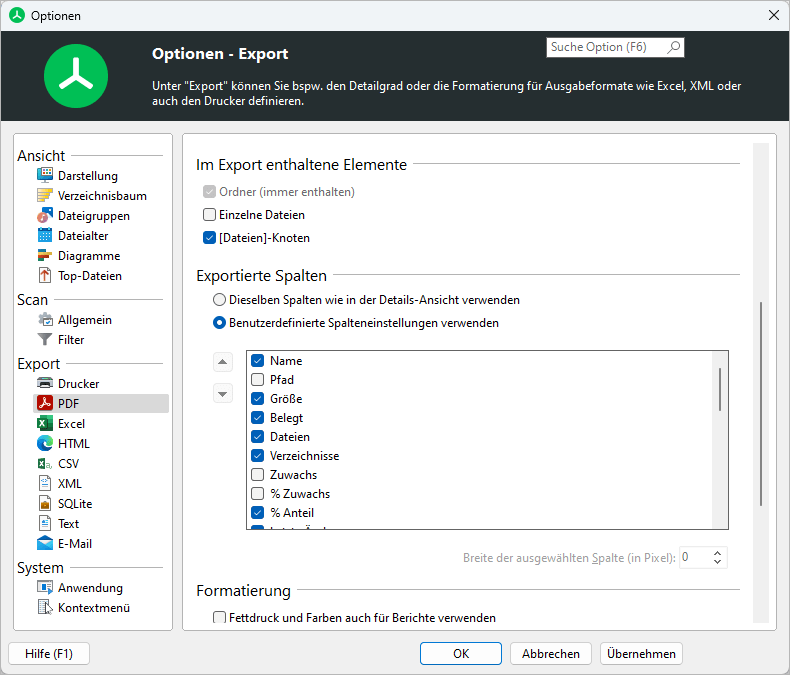Image resolution: width=790 pixels, height=675 pixels.
Task: Open Dateigruppen options icon
Action: 45,216
